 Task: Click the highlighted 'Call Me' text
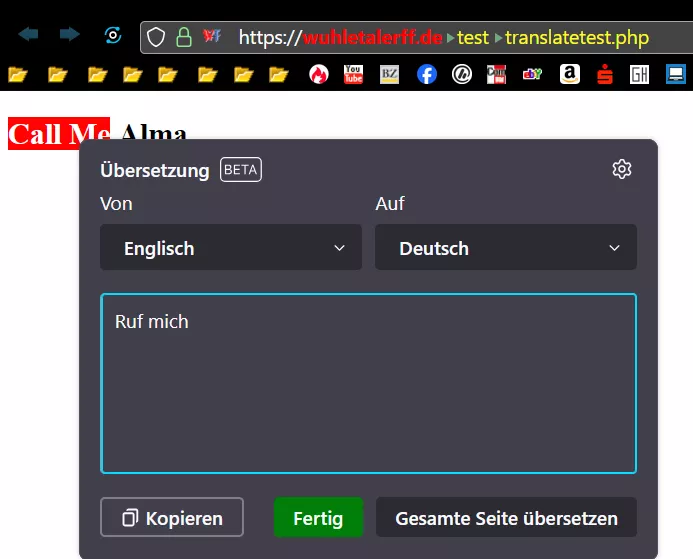[x=59, y=133]
